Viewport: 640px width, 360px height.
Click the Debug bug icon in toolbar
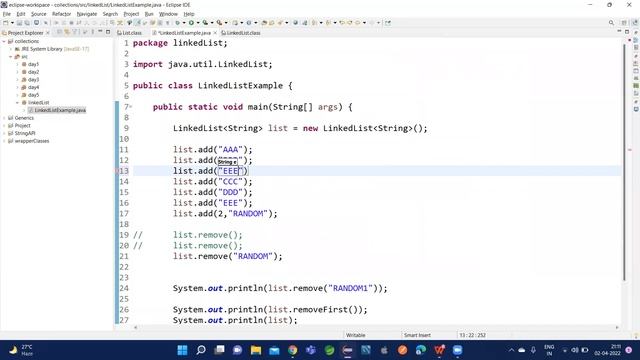(178, 23)
